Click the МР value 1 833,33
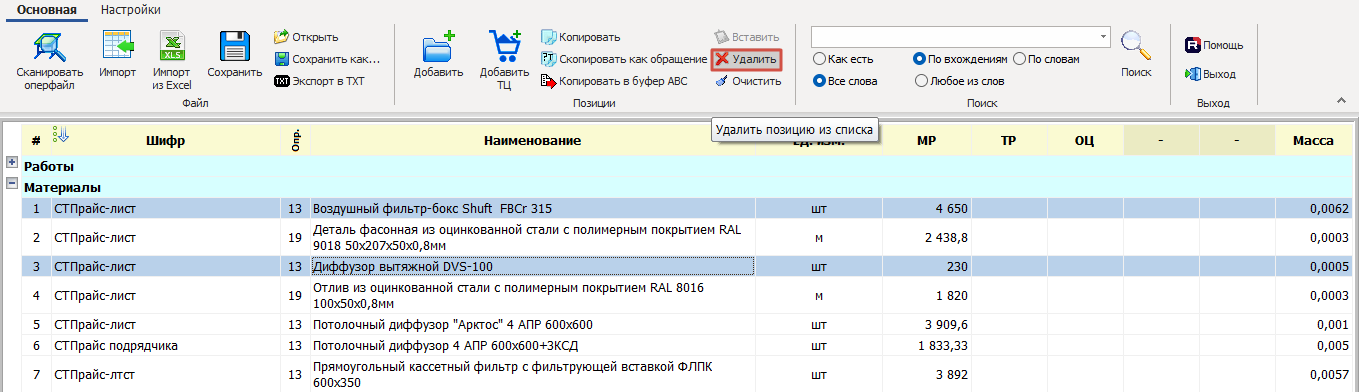 [942, 346]
